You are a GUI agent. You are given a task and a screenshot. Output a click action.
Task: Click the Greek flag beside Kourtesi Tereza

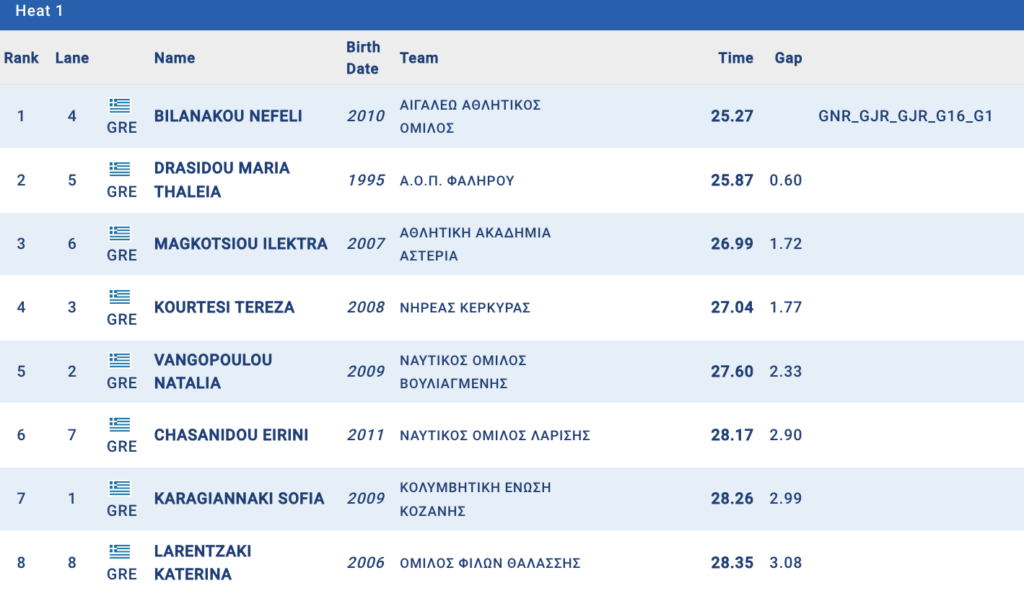click(120, 297)
